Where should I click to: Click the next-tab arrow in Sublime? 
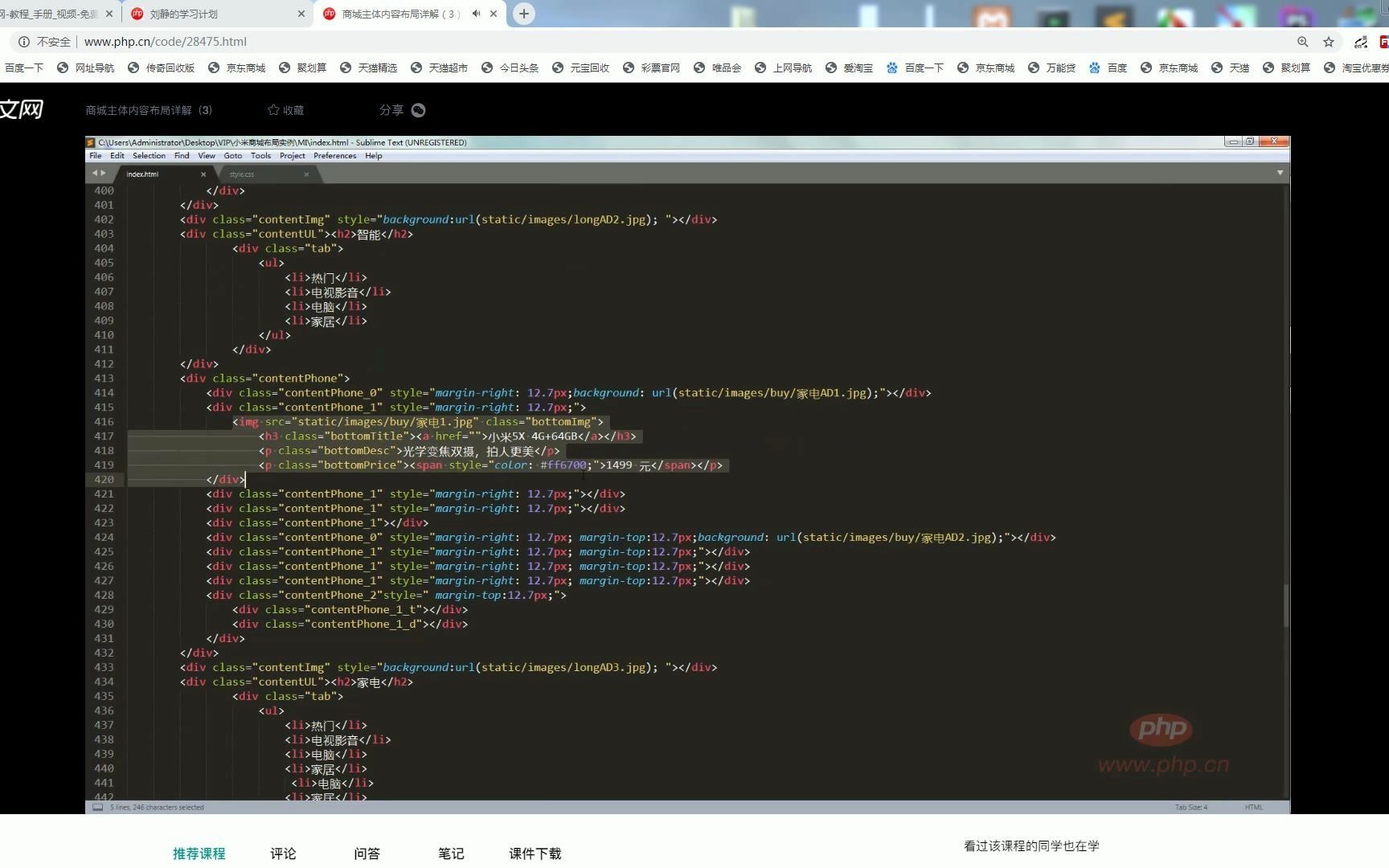[103, 173]
